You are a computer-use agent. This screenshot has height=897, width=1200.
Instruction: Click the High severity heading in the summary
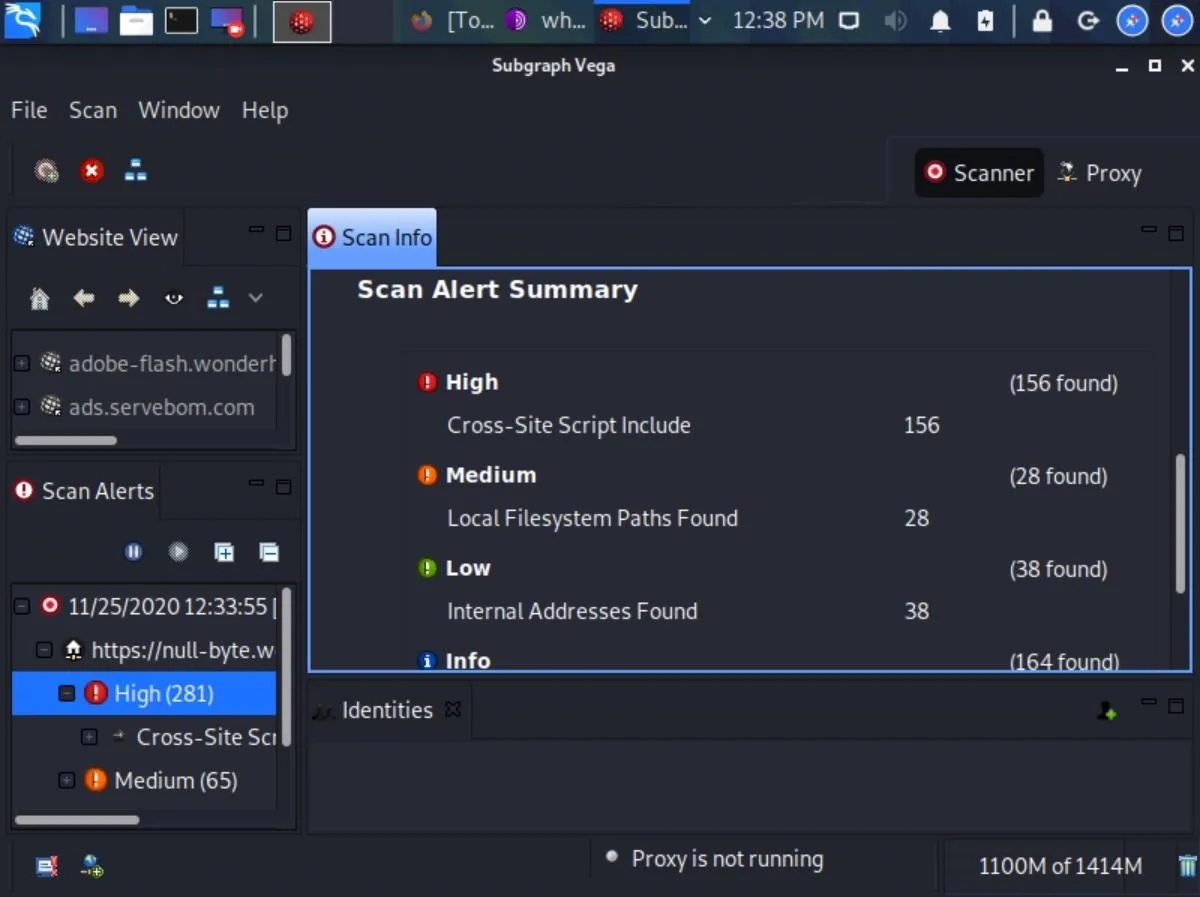471,382
